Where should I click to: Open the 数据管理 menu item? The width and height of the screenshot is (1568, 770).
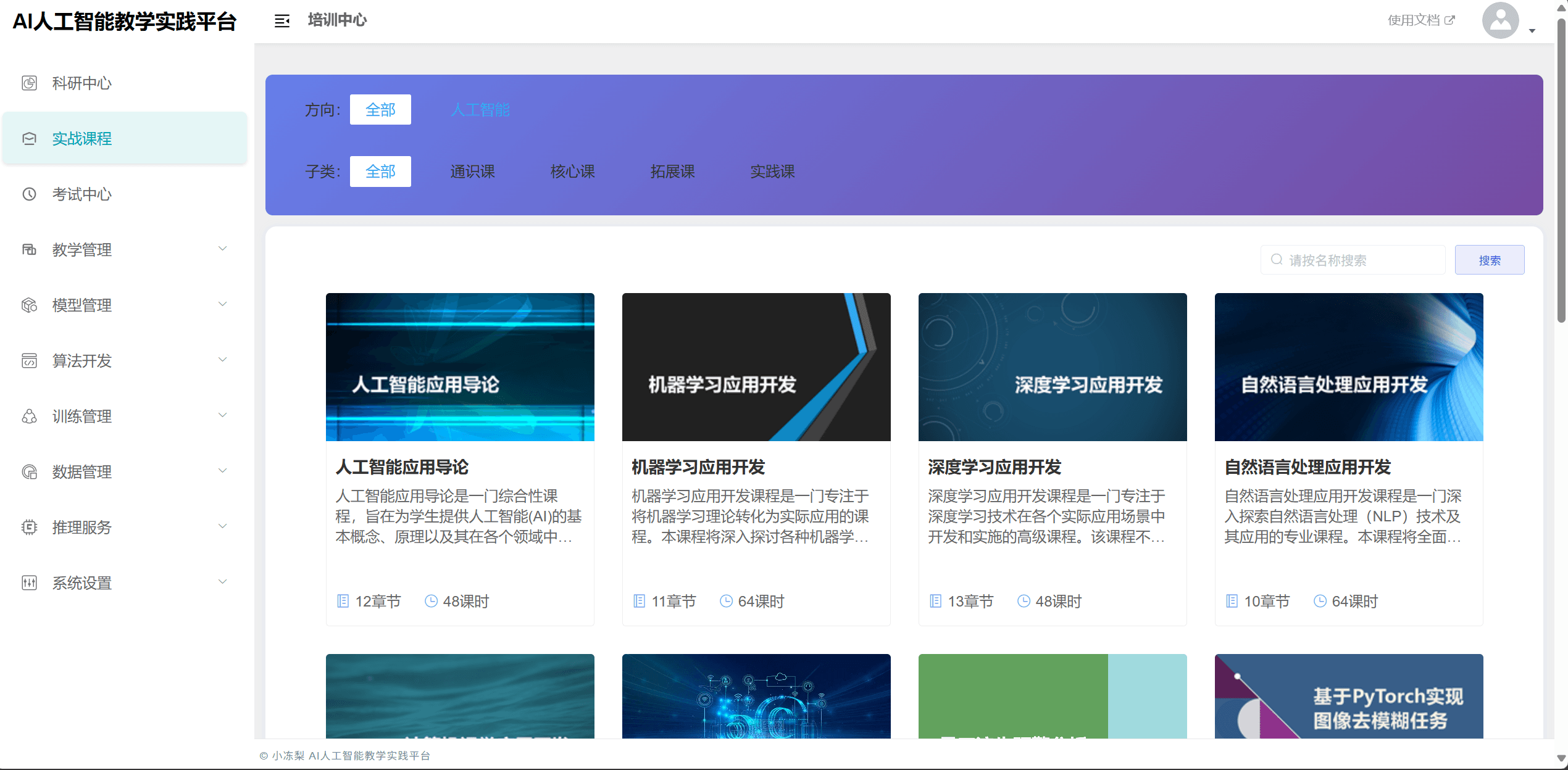82,472
